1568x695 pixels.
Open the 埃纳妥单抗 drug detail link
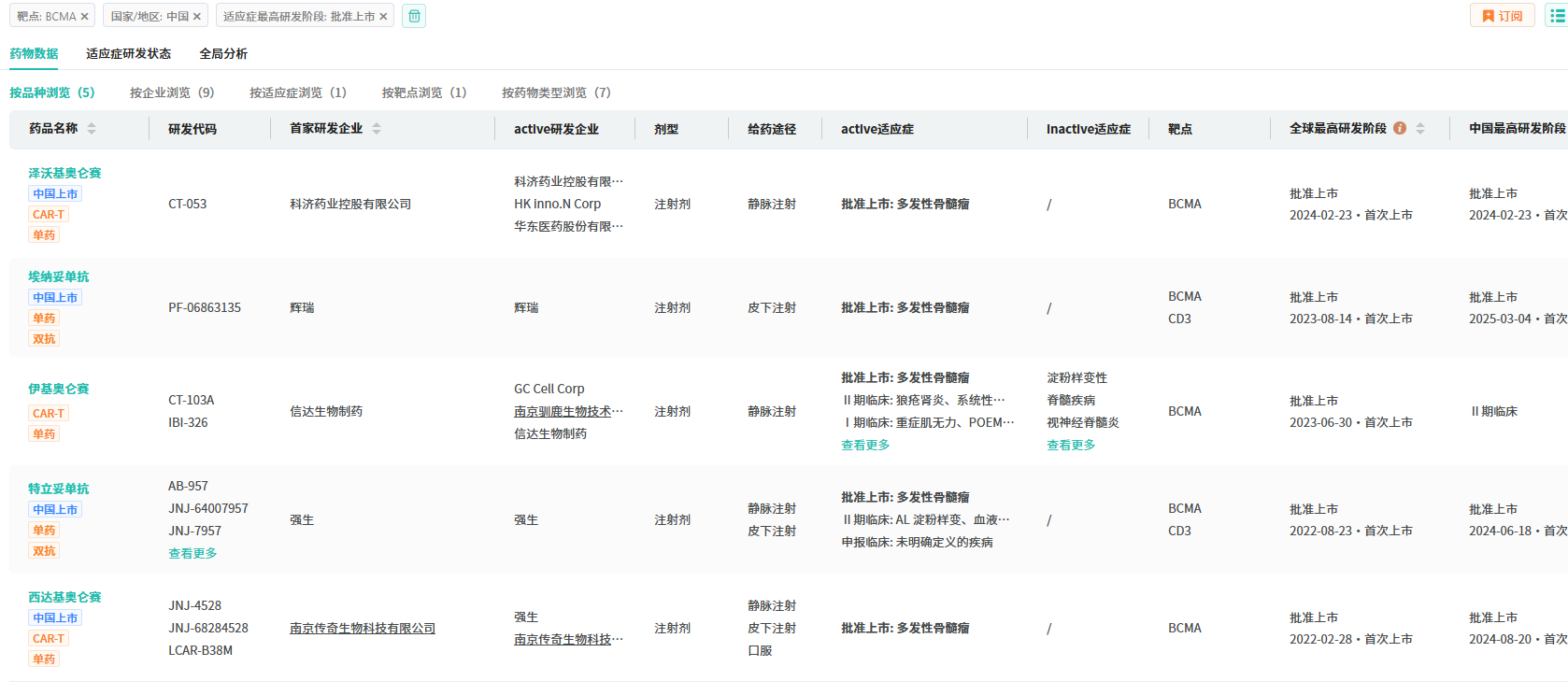(x=59, y=277)
